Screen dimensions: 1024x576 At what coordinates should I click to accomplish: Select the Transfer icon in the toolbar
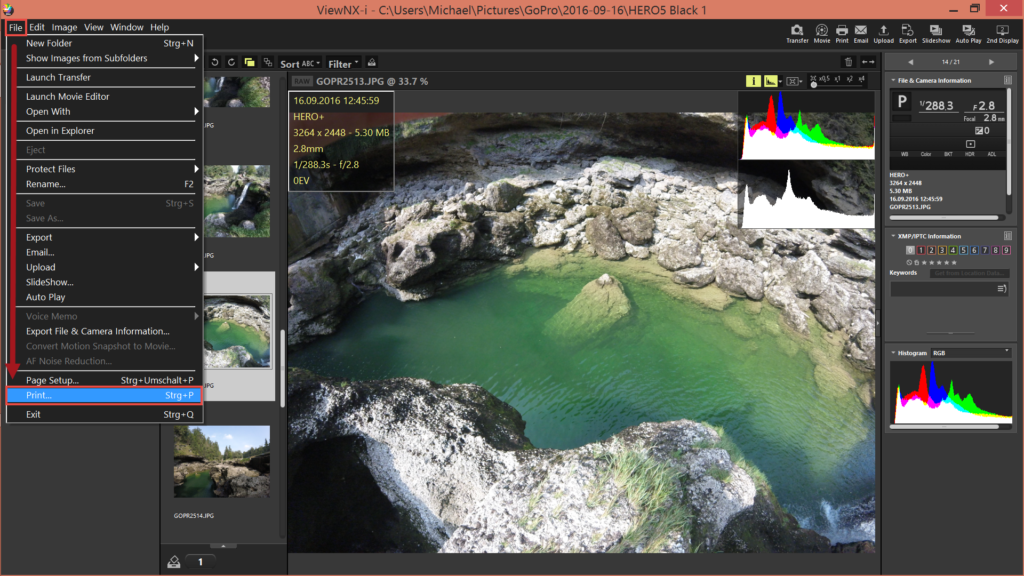coord(796,31)
